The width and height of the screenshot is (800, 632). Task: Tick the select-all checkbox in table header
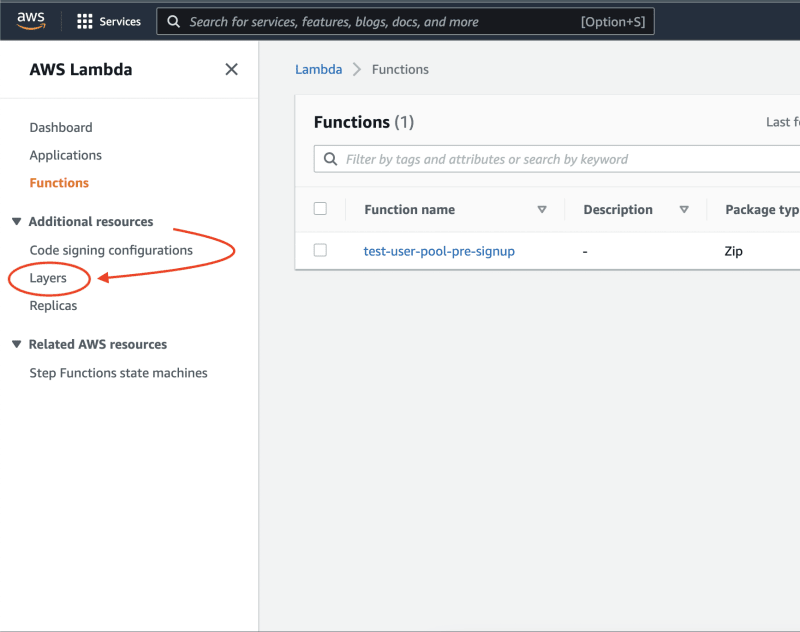(320, 209)
